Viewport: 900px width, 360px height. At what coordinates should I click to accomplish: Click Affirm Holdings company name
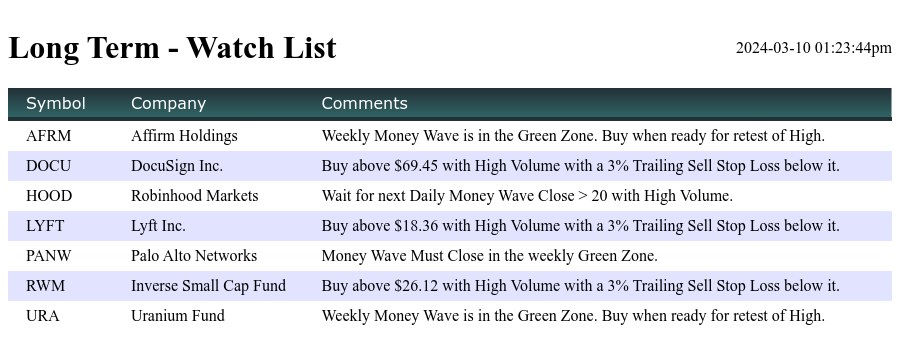tap(184, 136)
